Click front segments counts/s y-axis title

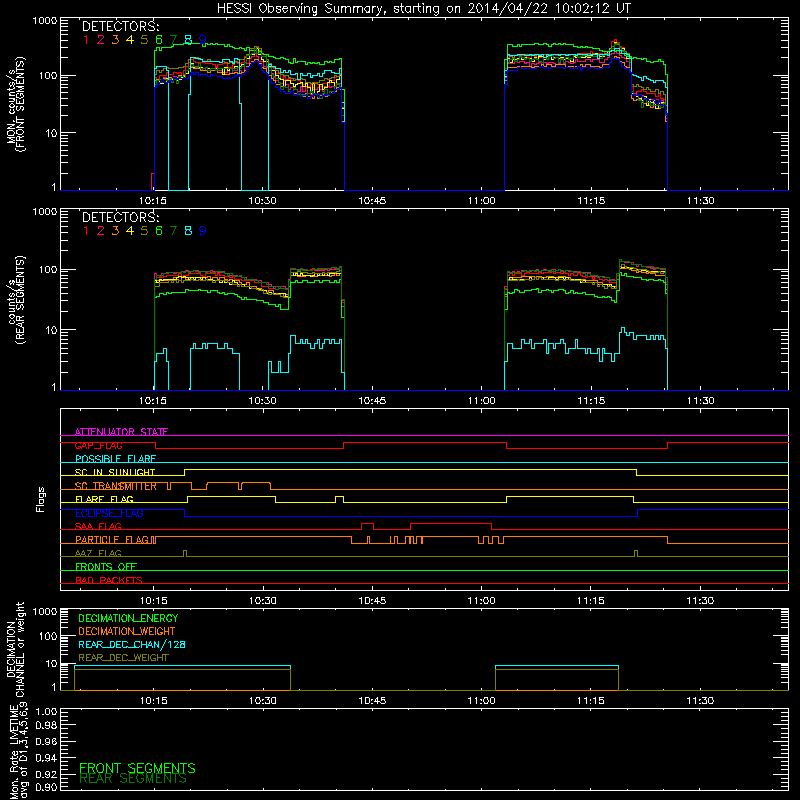(15, 104)
